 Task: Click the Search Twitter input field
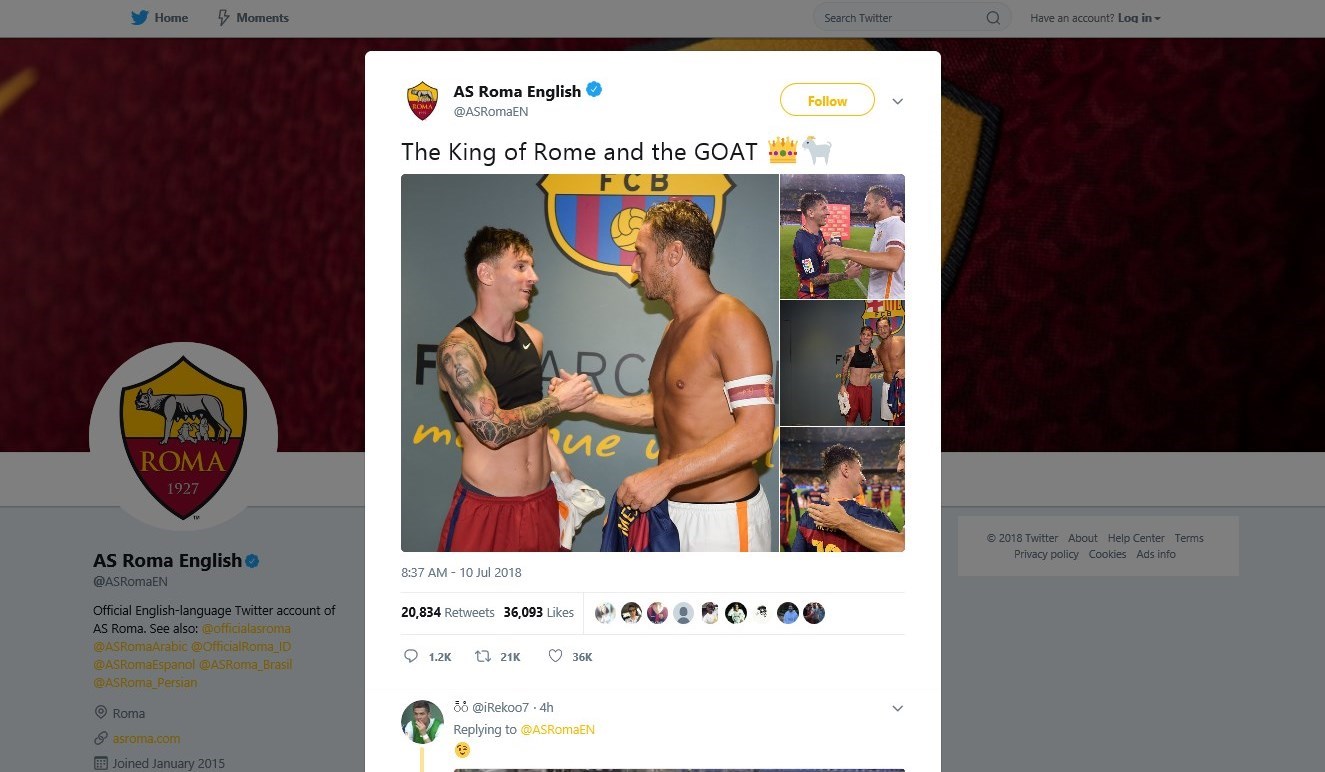coord(900,18)
